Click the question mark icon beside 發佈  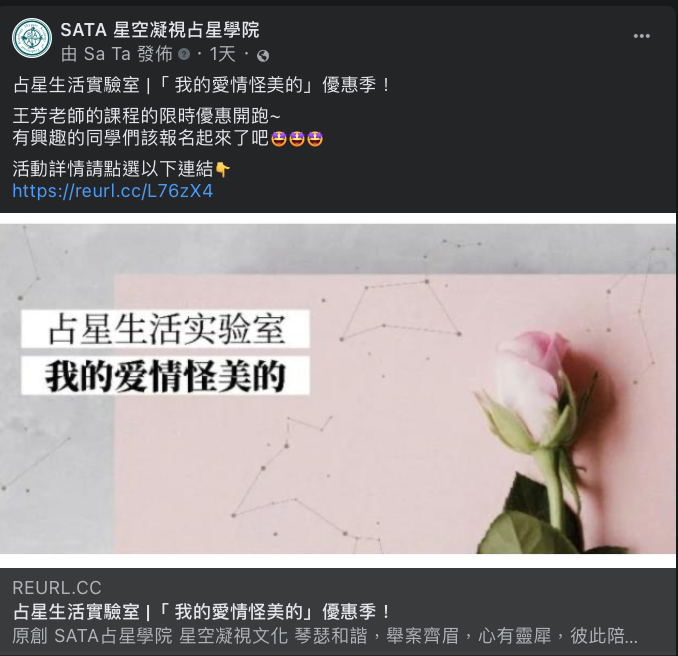coord(184,54)
